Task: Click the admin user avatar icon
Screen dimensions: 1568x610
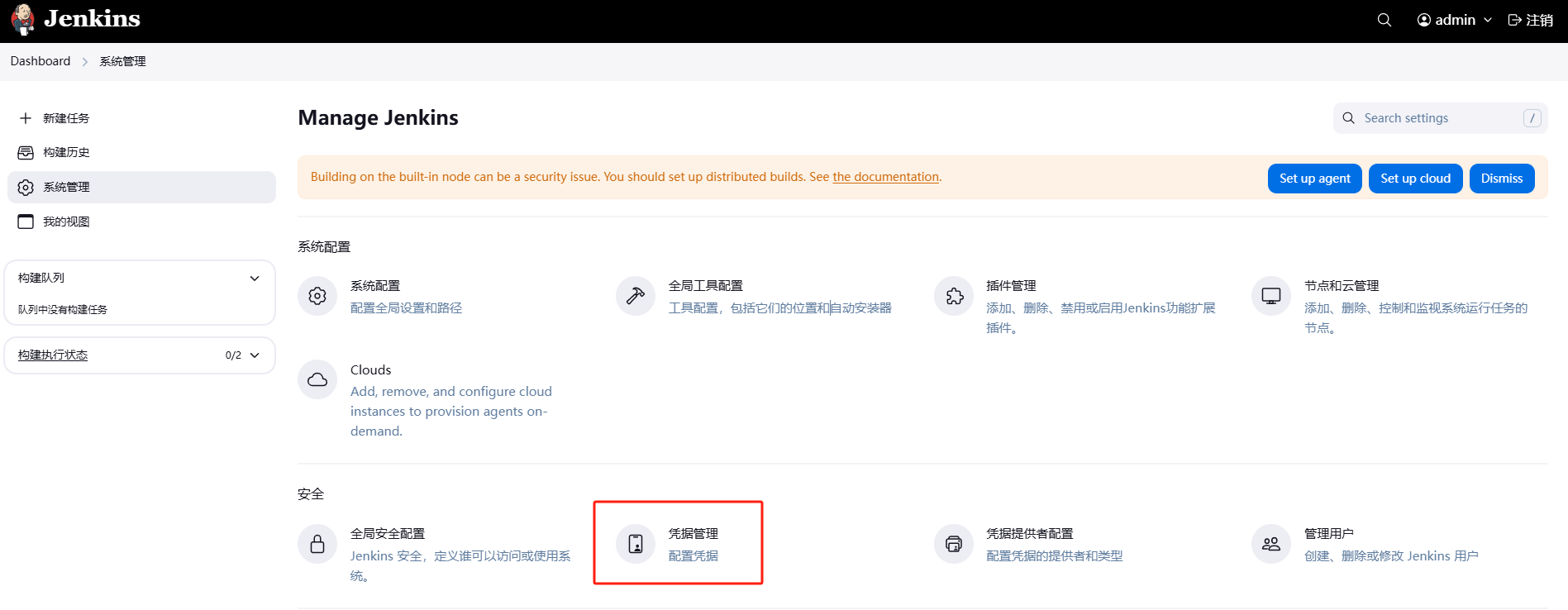Action: coord(1424,20)
